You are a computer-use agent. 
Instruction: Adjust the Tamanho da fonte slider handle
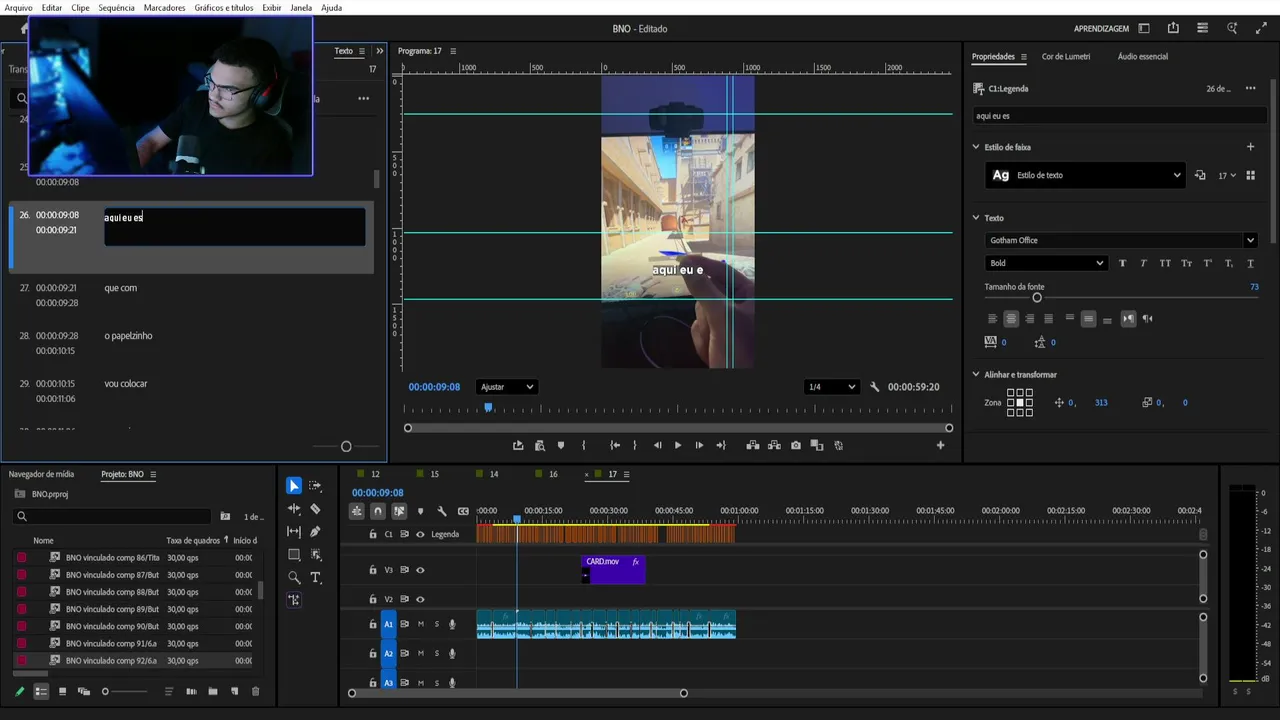[x=1037, y=298]
